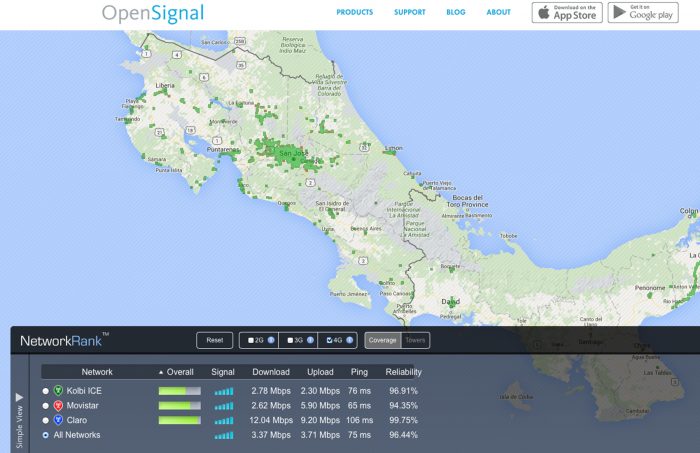Show info for 2G filter
This screenshot has height=453, width=700.
tap(271, 340)
